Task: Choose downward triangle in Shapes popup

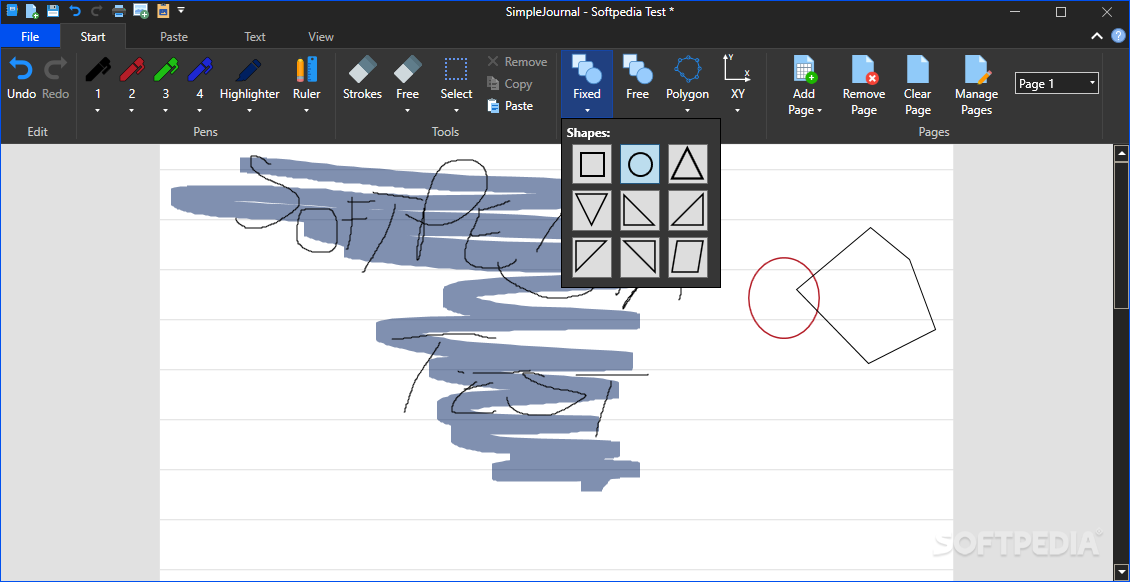Action: click(592, 210)
